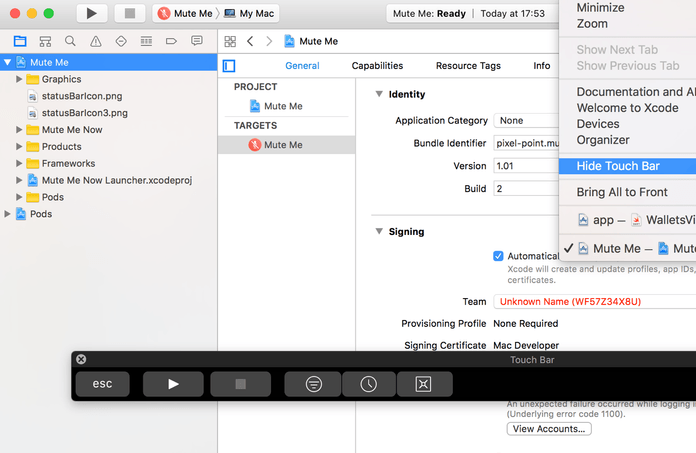The height and width of the screenshot is (453, 696).
Task: Switch to the Info tab
Action: point(542,66)
